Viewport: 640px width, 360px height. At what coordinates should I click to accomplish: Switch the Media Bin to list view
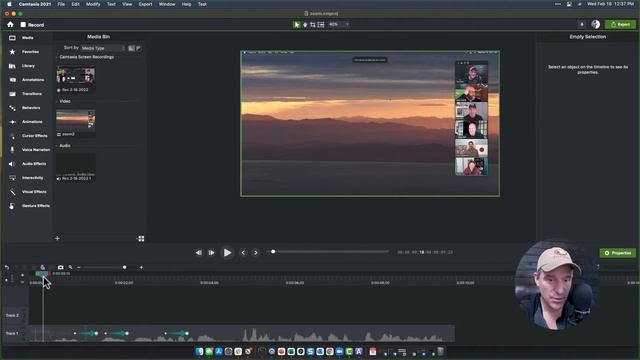pos(138,48)
